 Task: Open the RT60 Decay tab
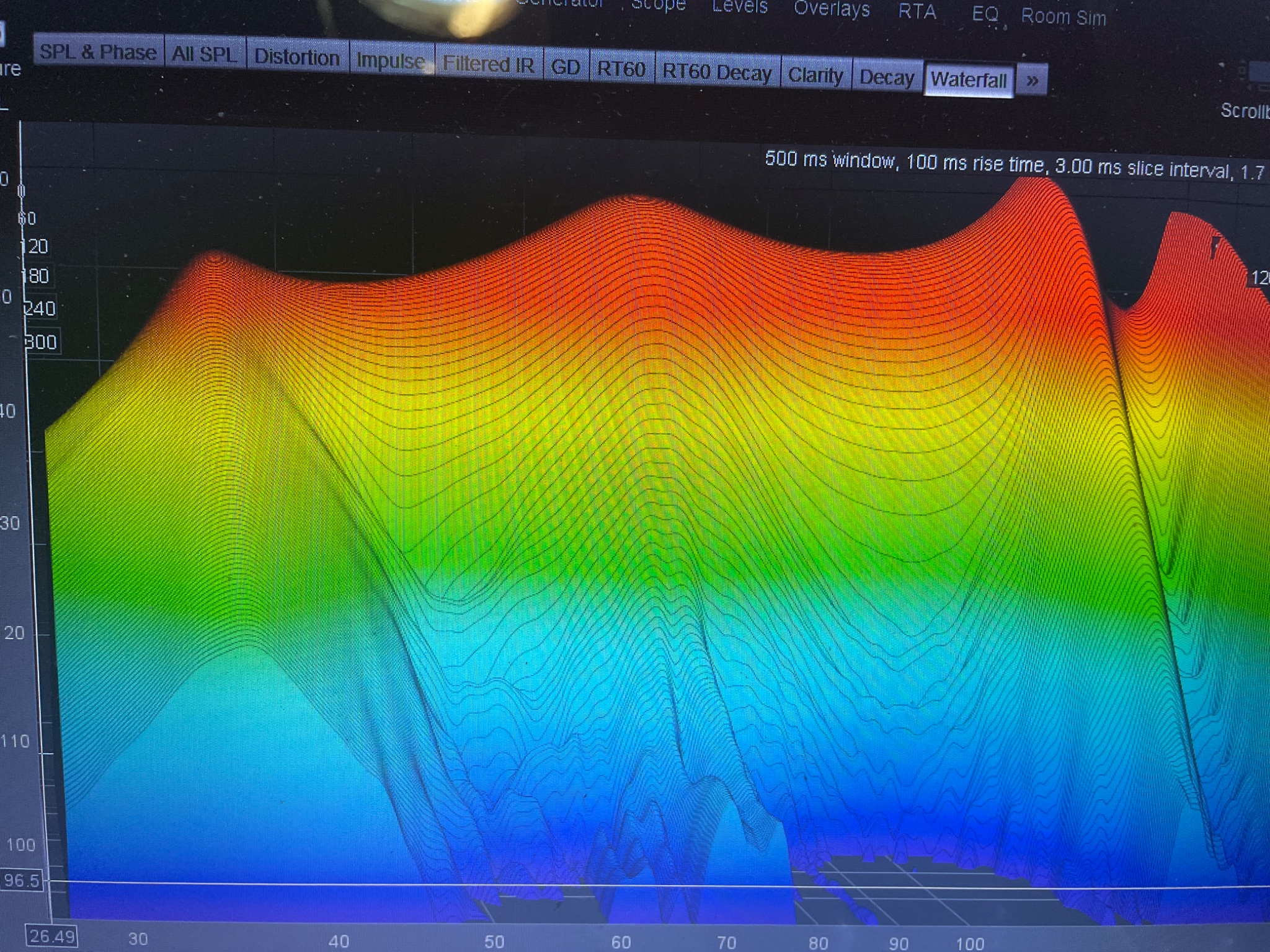717,73
